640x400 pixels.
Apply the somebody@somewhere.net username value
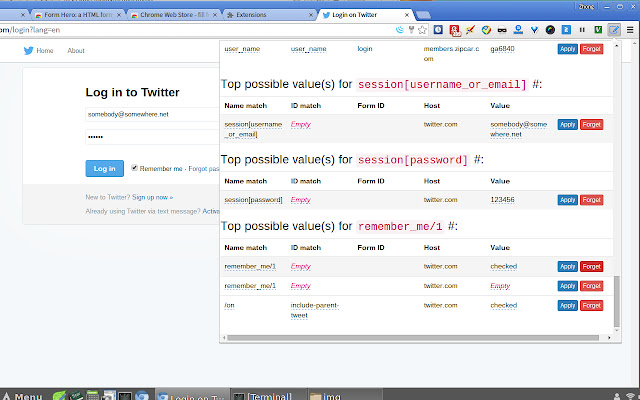[x=567, y=124]
